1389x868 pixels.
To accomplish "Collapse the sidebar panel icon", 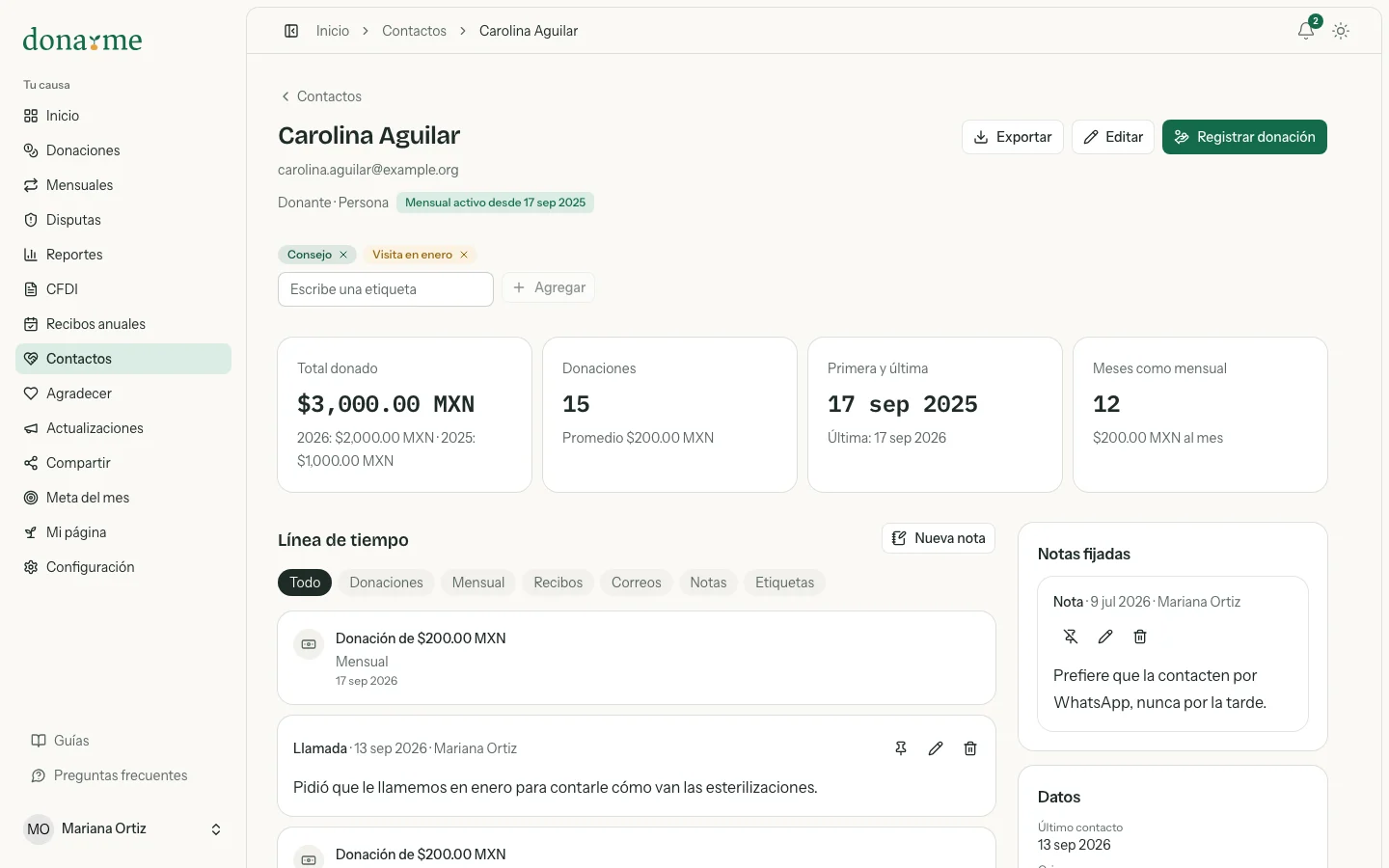I will click(291, 31).
